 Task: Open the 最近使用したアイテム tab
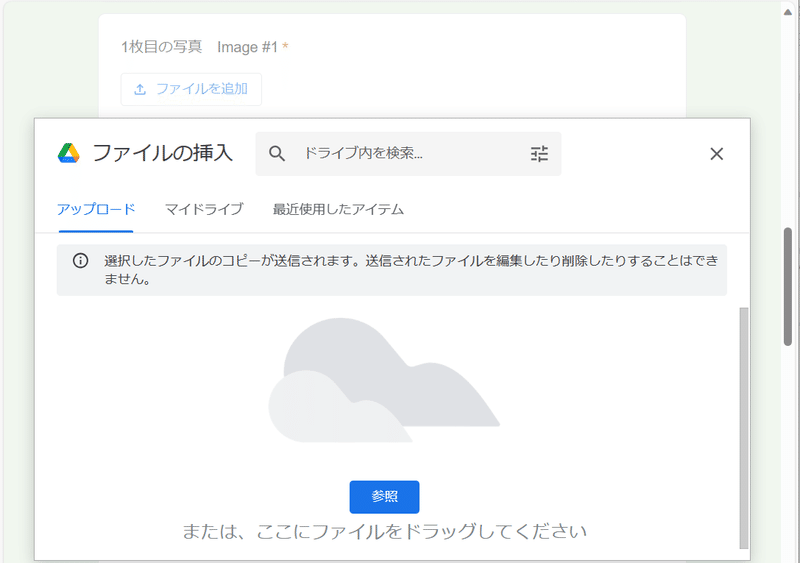[338, 209]
